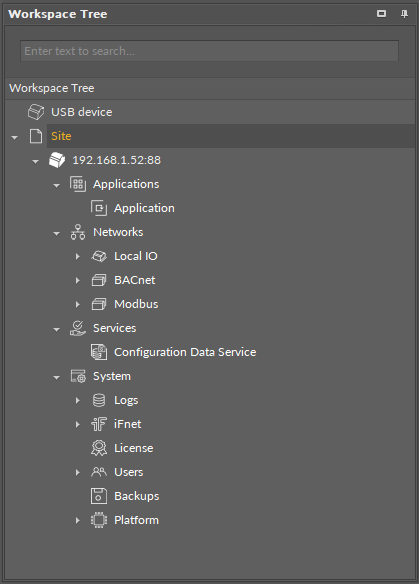
Task: Expand the Users node arrow
Action: click(77, 472)
